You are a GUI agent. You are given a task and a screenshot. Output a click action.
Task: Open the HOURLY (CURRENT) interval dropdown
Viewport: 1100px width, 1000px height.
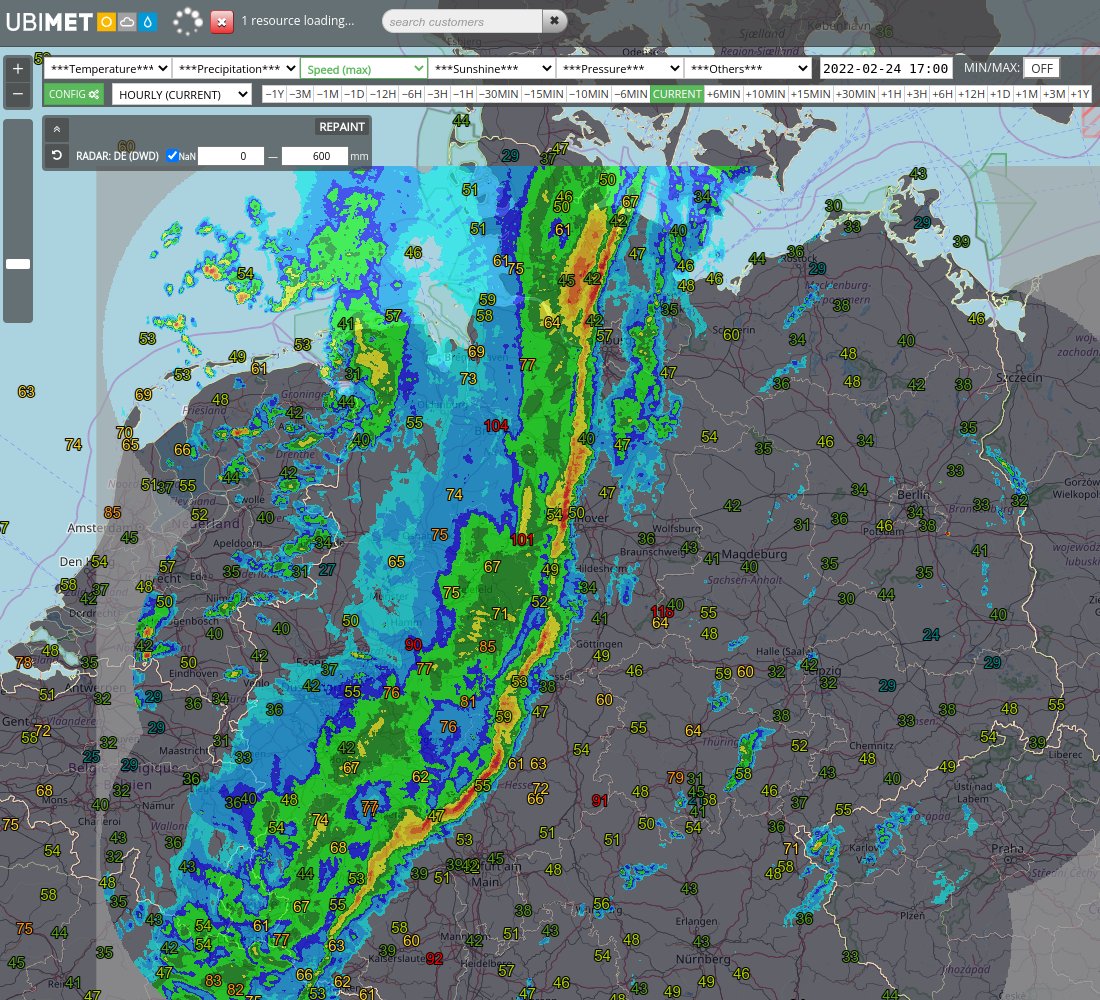[182, 94]
